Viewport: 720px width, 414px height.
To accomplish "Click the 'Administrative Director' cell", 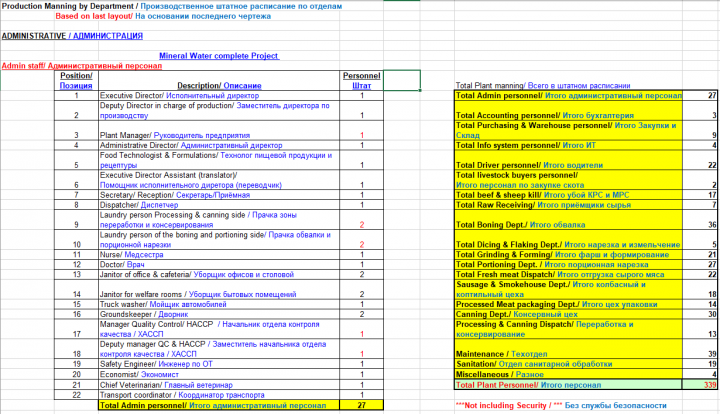I will click(219, 145).
